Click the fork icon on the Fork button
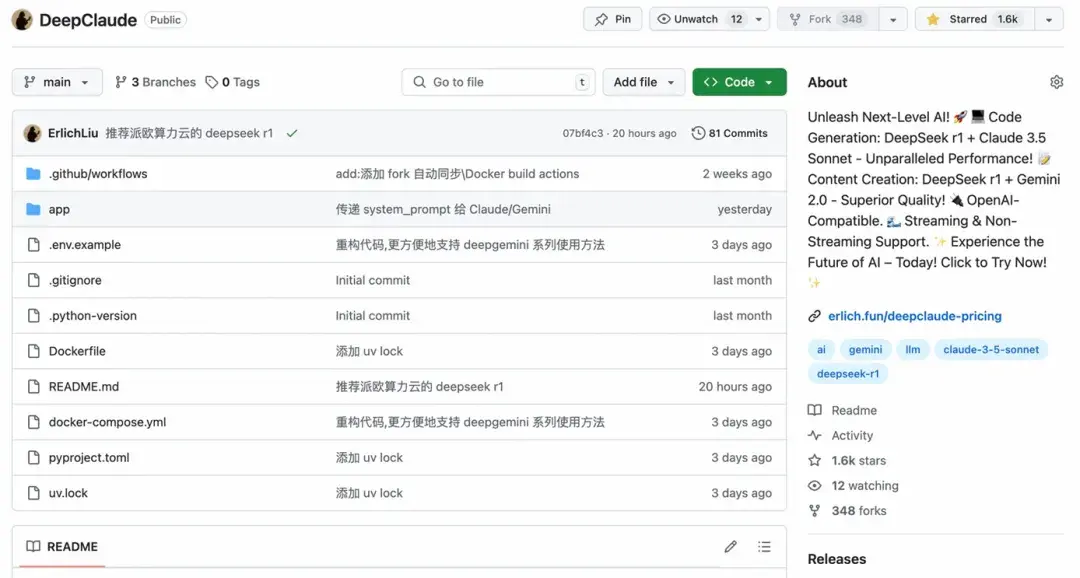 (x=795, y=17)
